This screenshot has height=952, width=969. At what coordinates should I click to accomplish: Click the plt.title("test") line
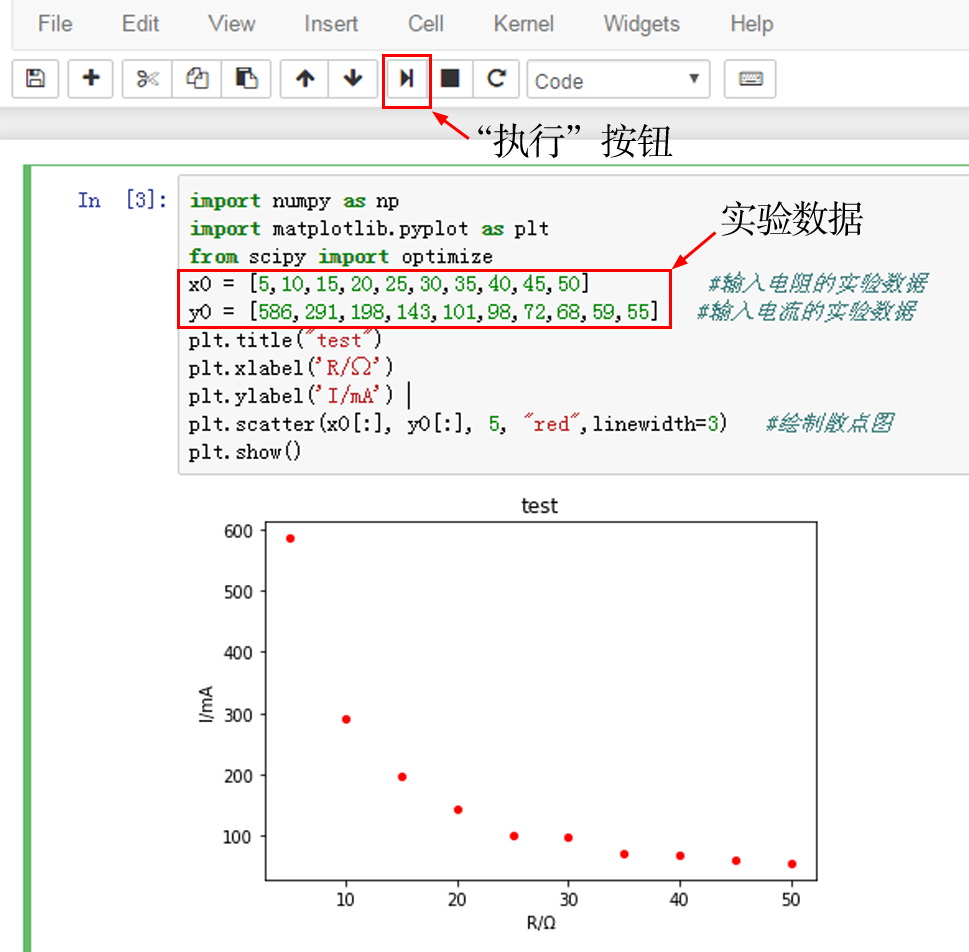click(285, 340)
